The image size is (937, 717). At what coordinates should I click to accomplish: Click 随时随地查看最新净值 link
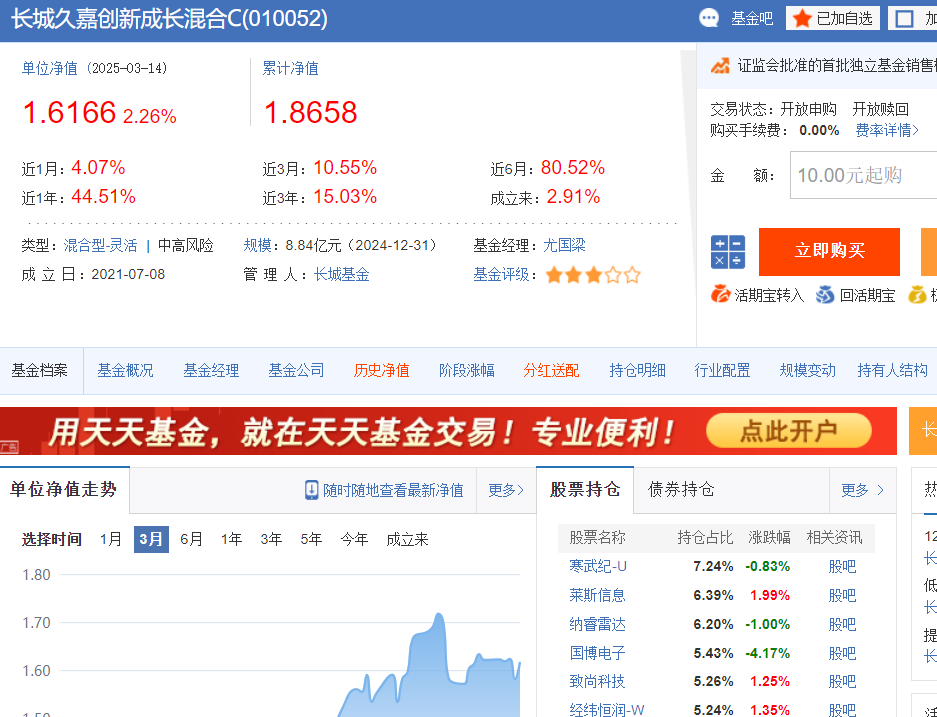point(393,491)
